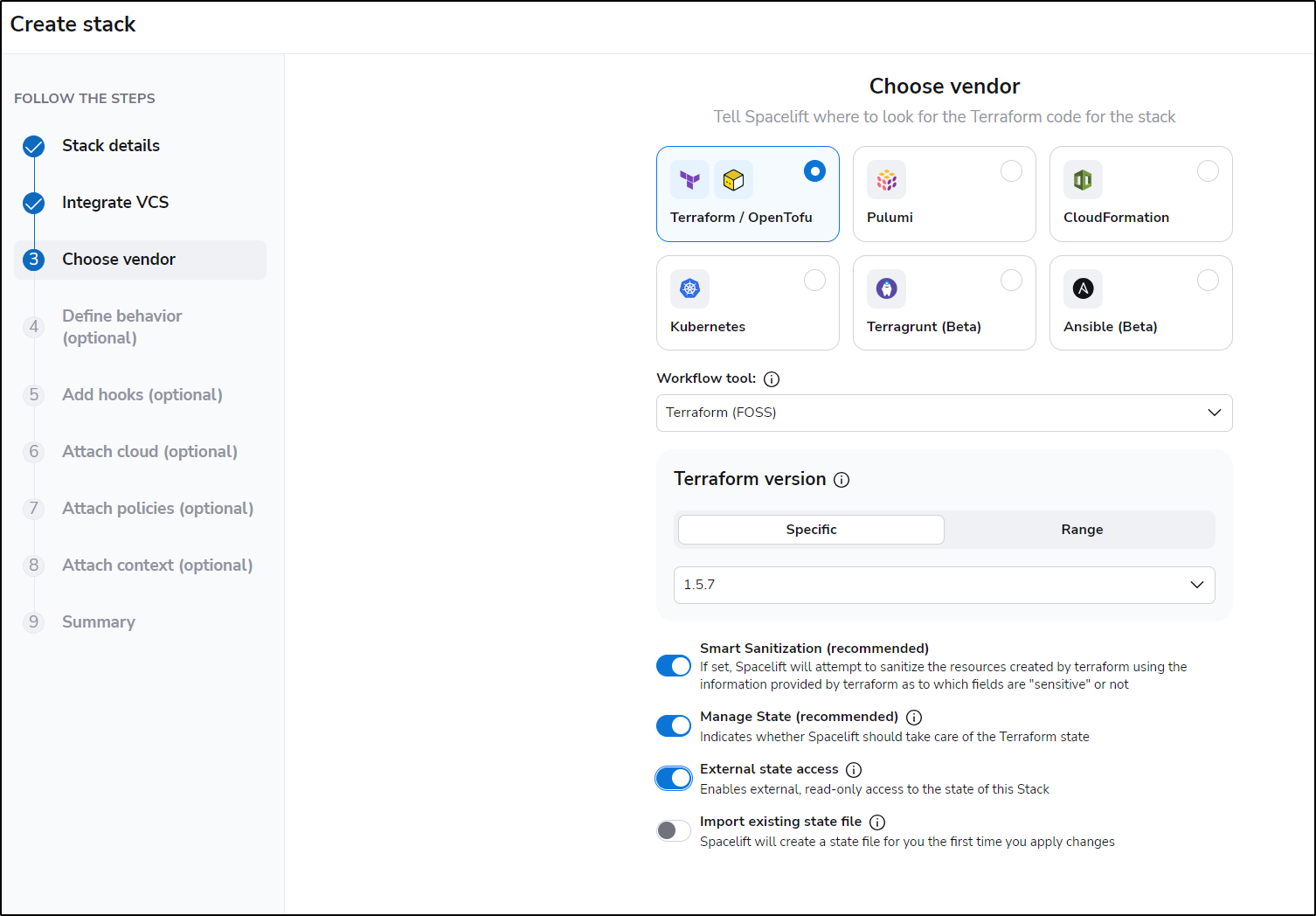Select the Choose vendor step
Viewport: 1316px width, 916px height.
pos(140,260)
